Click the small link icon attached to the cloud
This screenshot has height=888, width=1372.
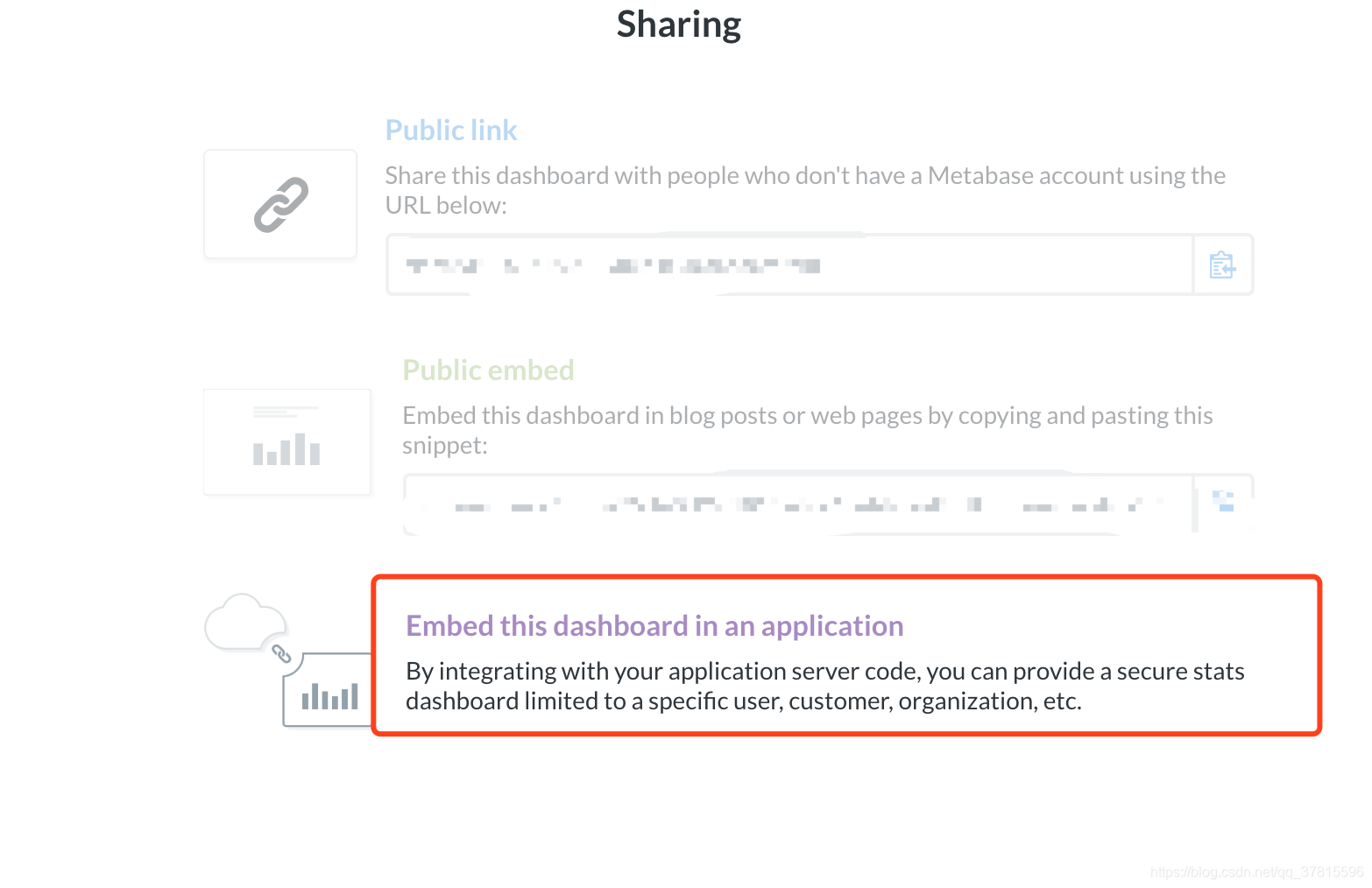(282, 654)
